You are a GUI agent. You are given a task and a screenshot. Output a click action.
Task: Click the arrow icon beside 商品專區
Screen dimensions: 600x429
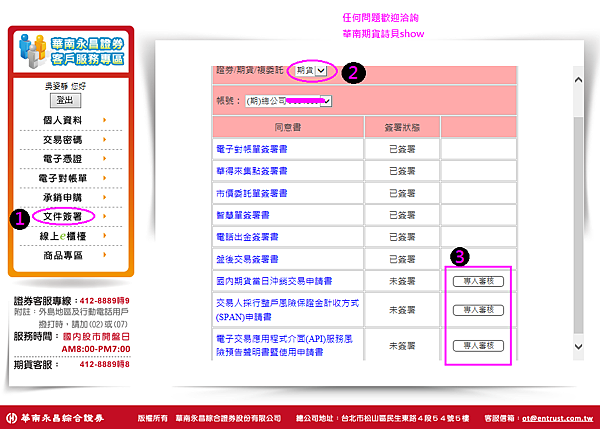pyautogui.click(x=104, y=255)
